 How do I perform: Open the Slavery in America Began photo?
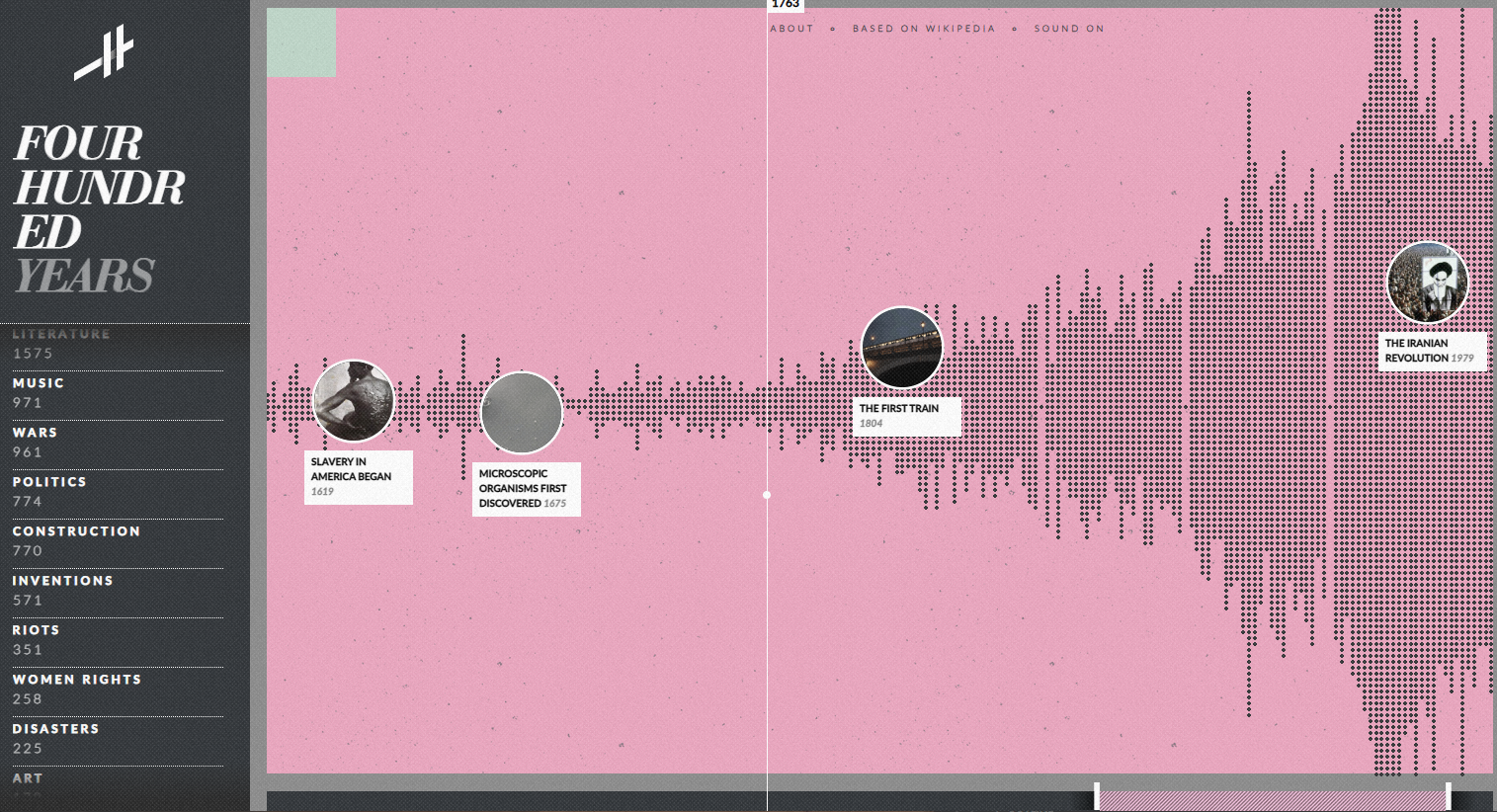pyautogui.click(x=354, y=400)
